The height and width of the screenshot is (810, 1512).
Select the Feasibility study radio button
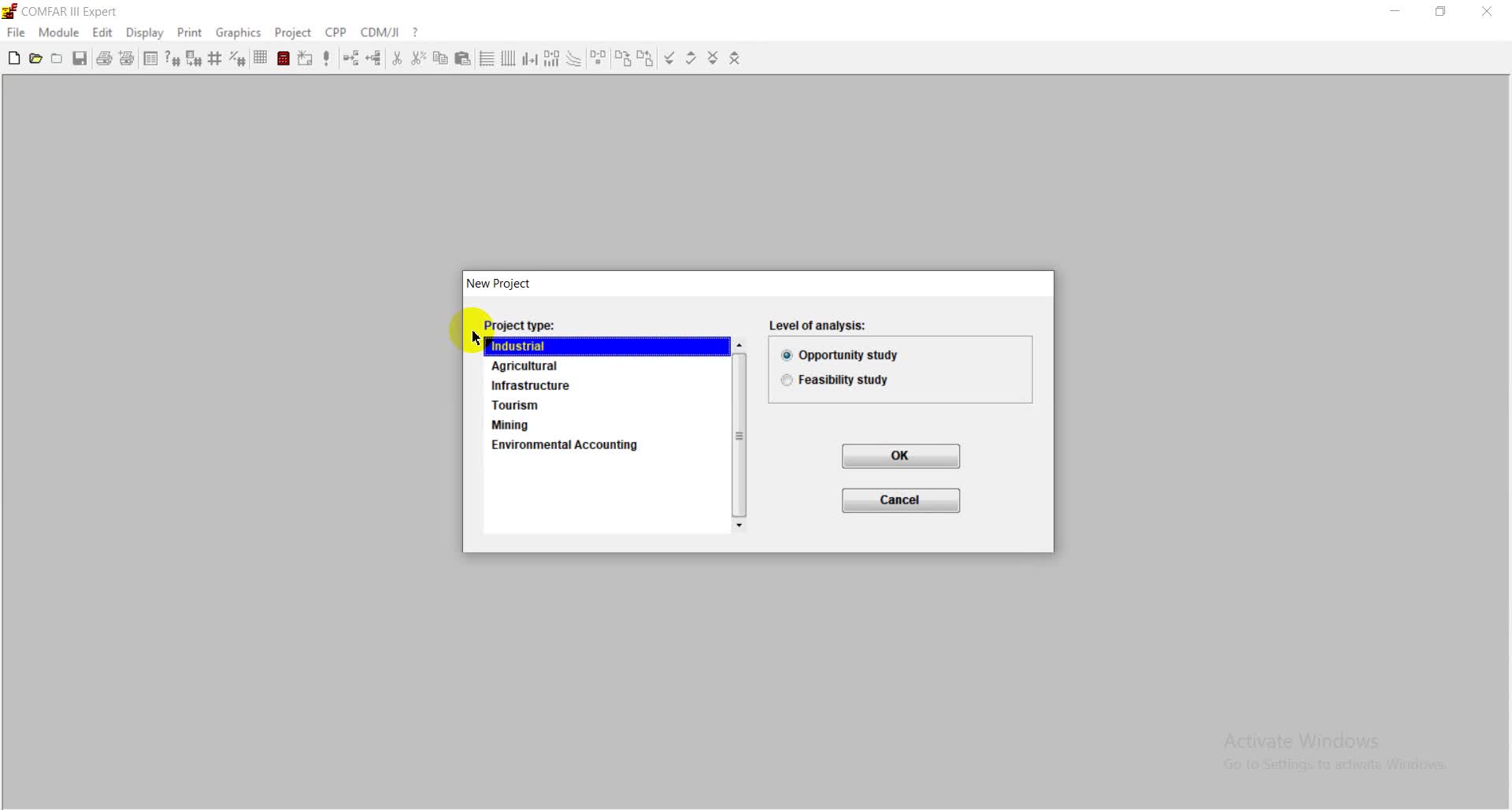787,380
